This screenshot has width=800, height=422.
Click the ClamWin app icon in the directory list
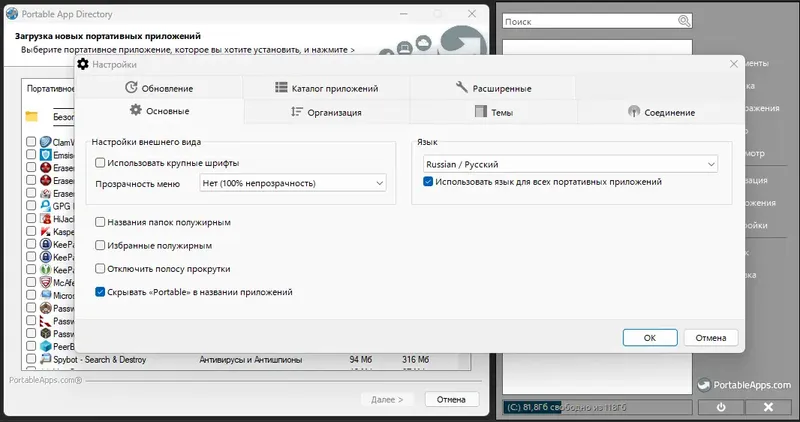pyautogui.click(x=45, y=142)
